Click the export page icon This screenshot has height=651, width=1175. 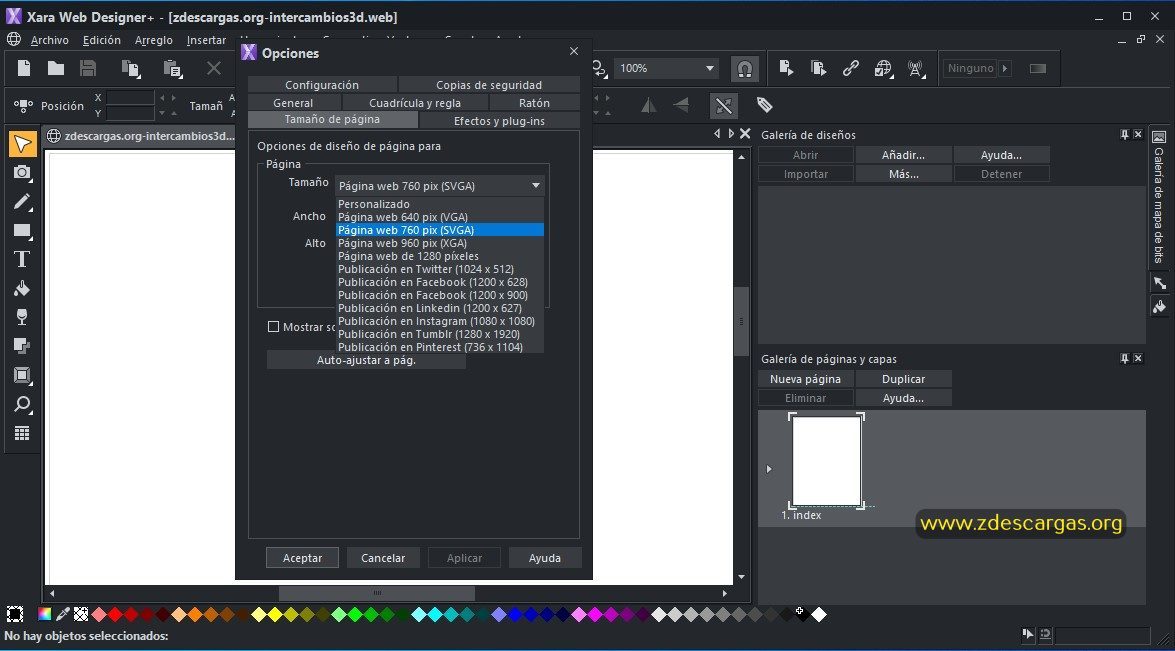[786, 68]
